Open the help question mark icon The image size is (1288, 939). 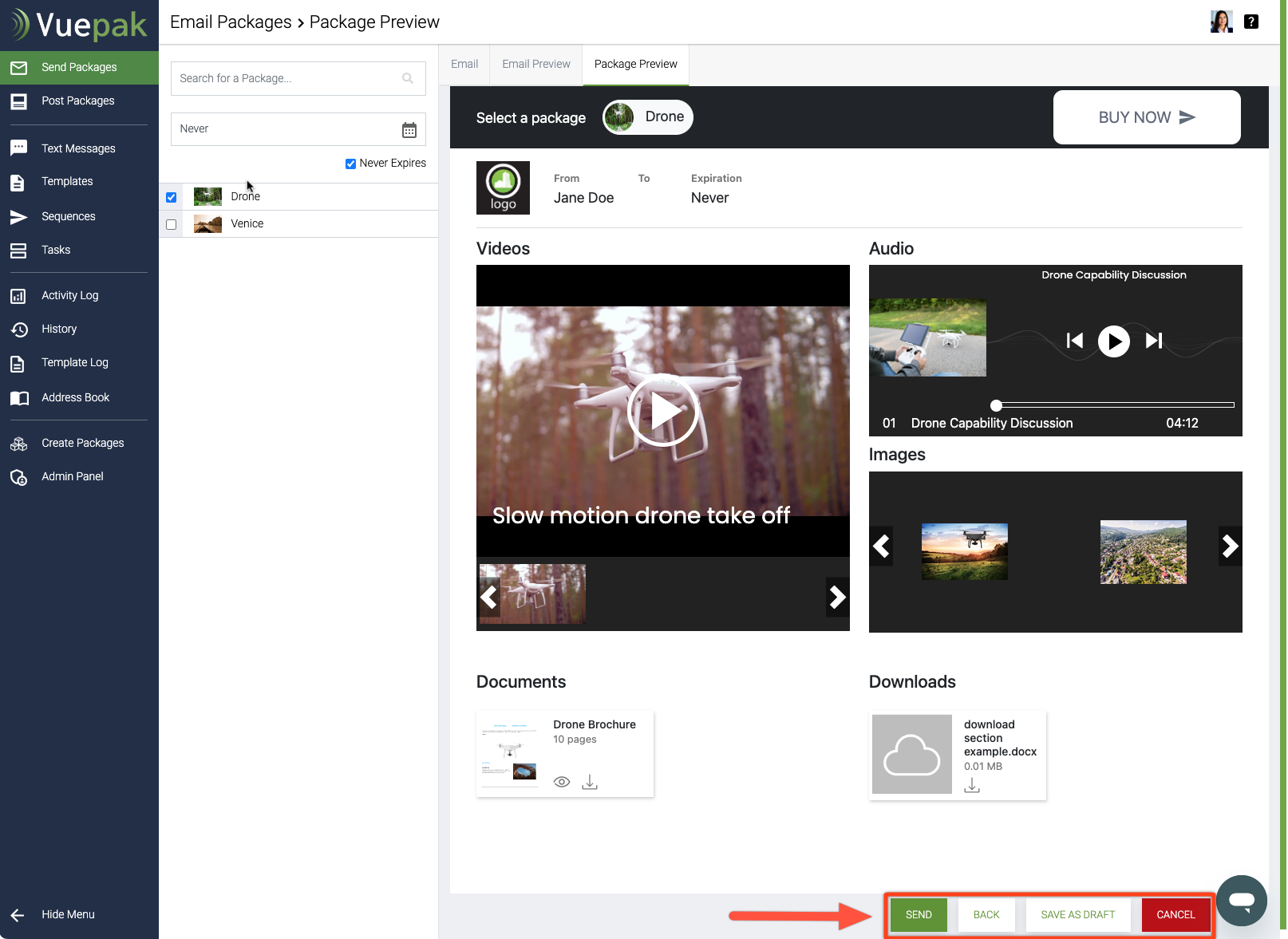[1251, 22]
